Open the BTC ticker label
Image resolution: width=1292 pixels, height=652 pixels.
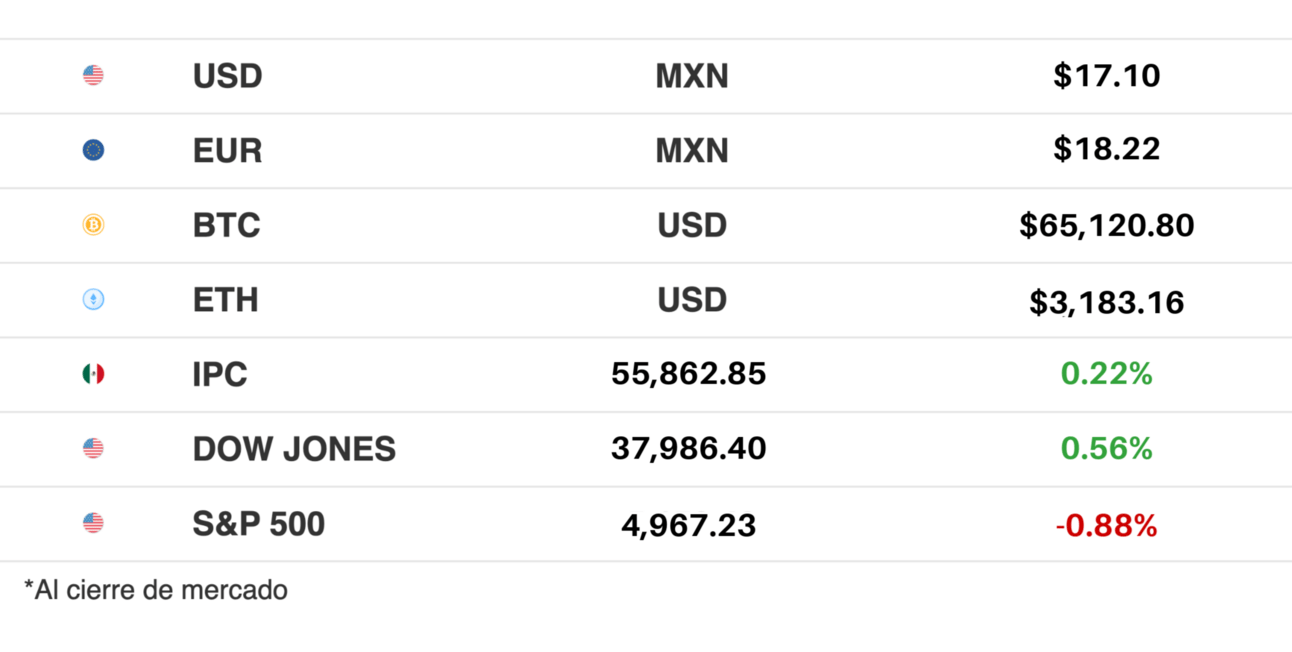tap(226, 225)
